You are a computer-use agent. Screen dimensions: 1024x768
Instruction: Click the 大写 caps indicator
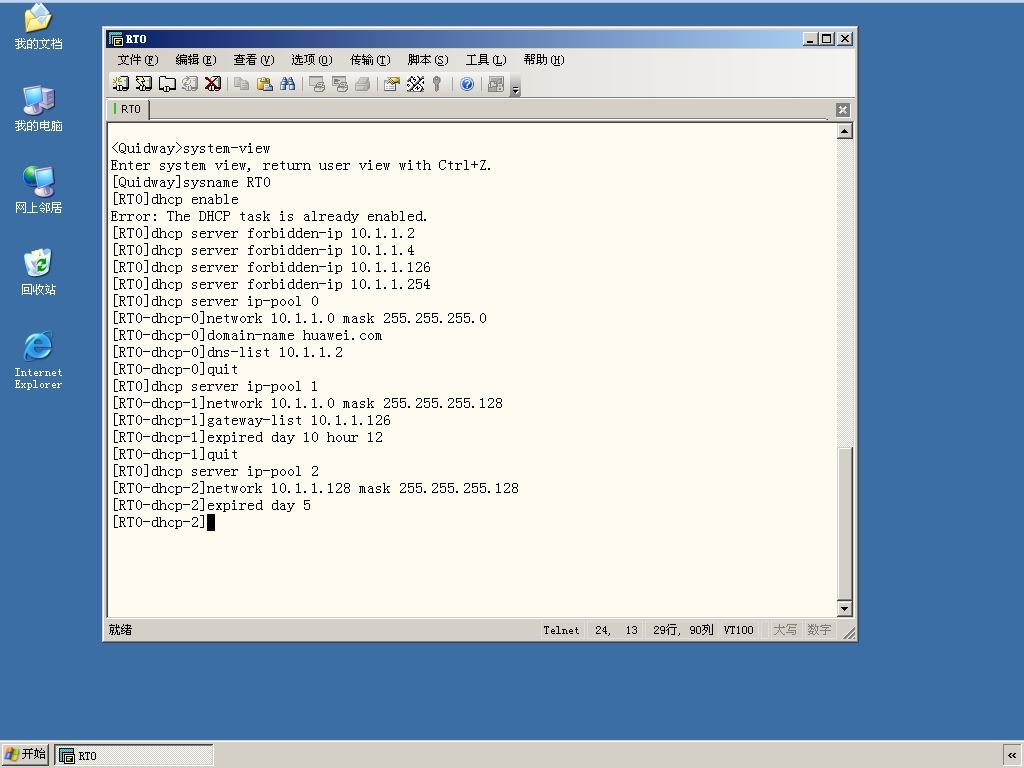pyautogui.click(x=785, y=630)
